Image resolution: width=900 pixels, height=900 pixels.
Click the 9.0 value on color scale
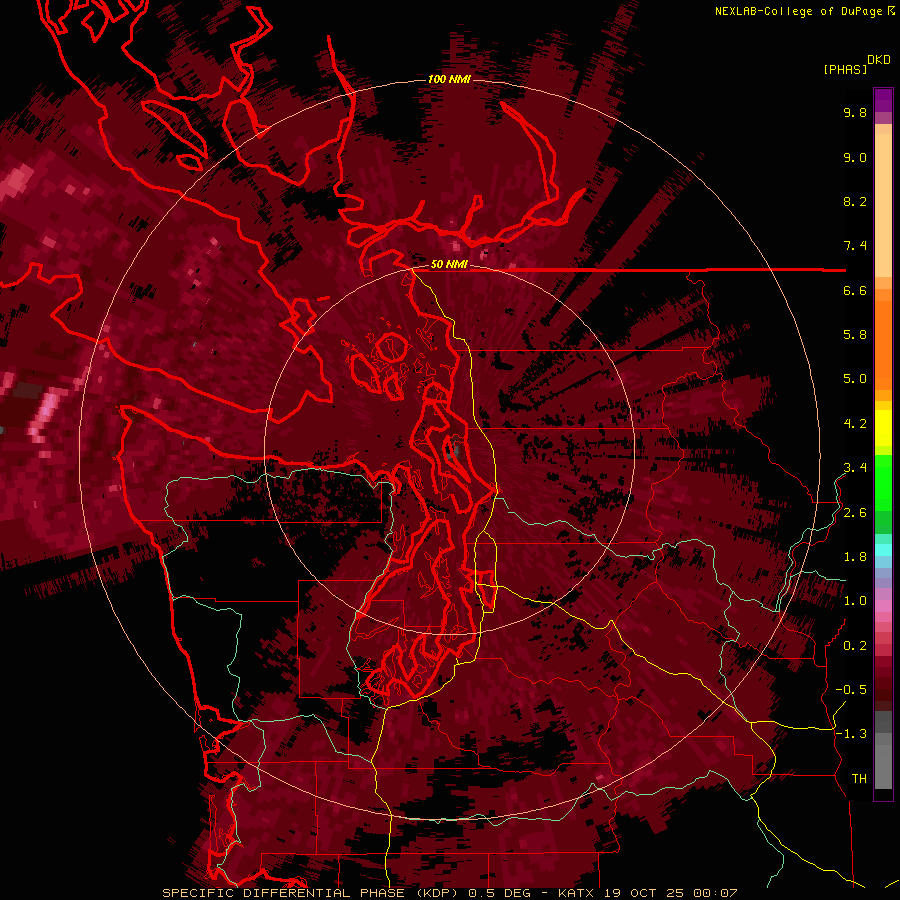[855, 157]
